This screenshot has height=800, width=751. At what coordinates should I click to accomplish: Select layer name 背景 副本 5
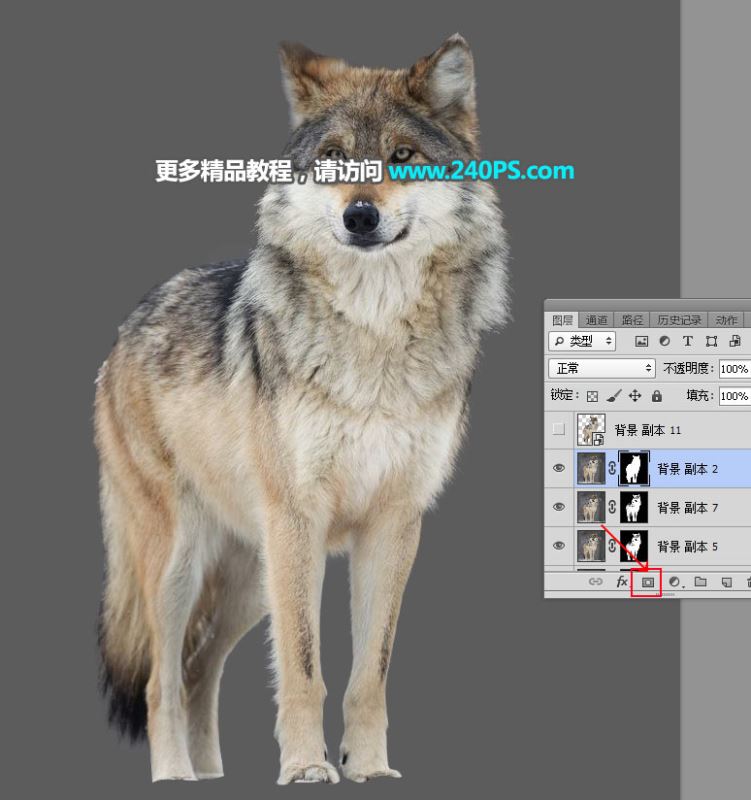687,546
